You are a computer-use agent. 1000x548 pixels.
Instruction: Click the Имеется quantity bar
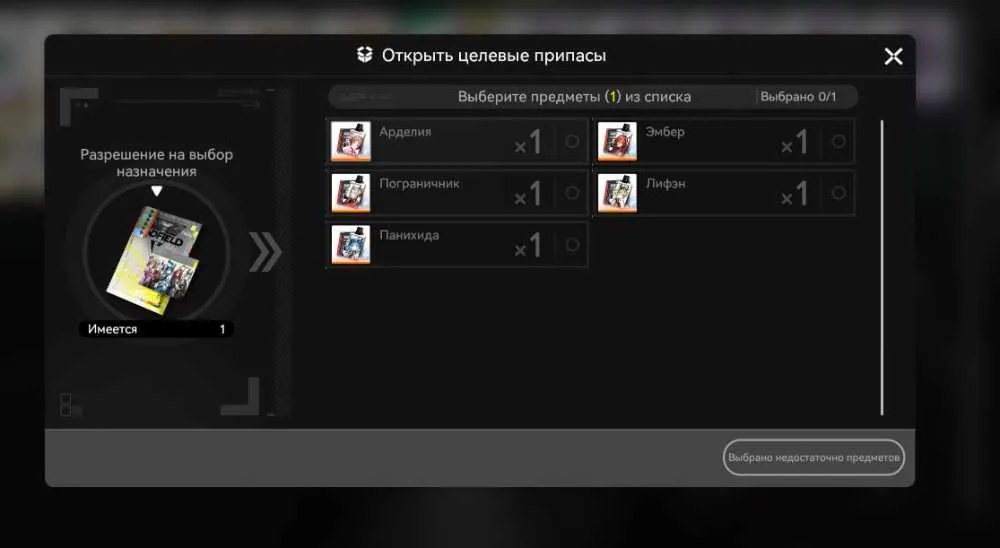coord(156,329)
